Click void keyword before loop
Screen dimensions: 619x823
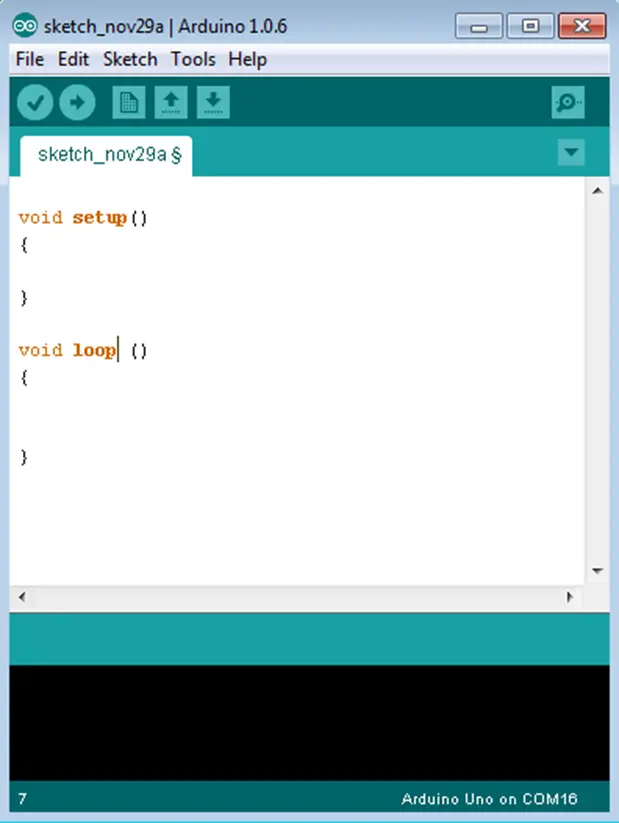40,350
